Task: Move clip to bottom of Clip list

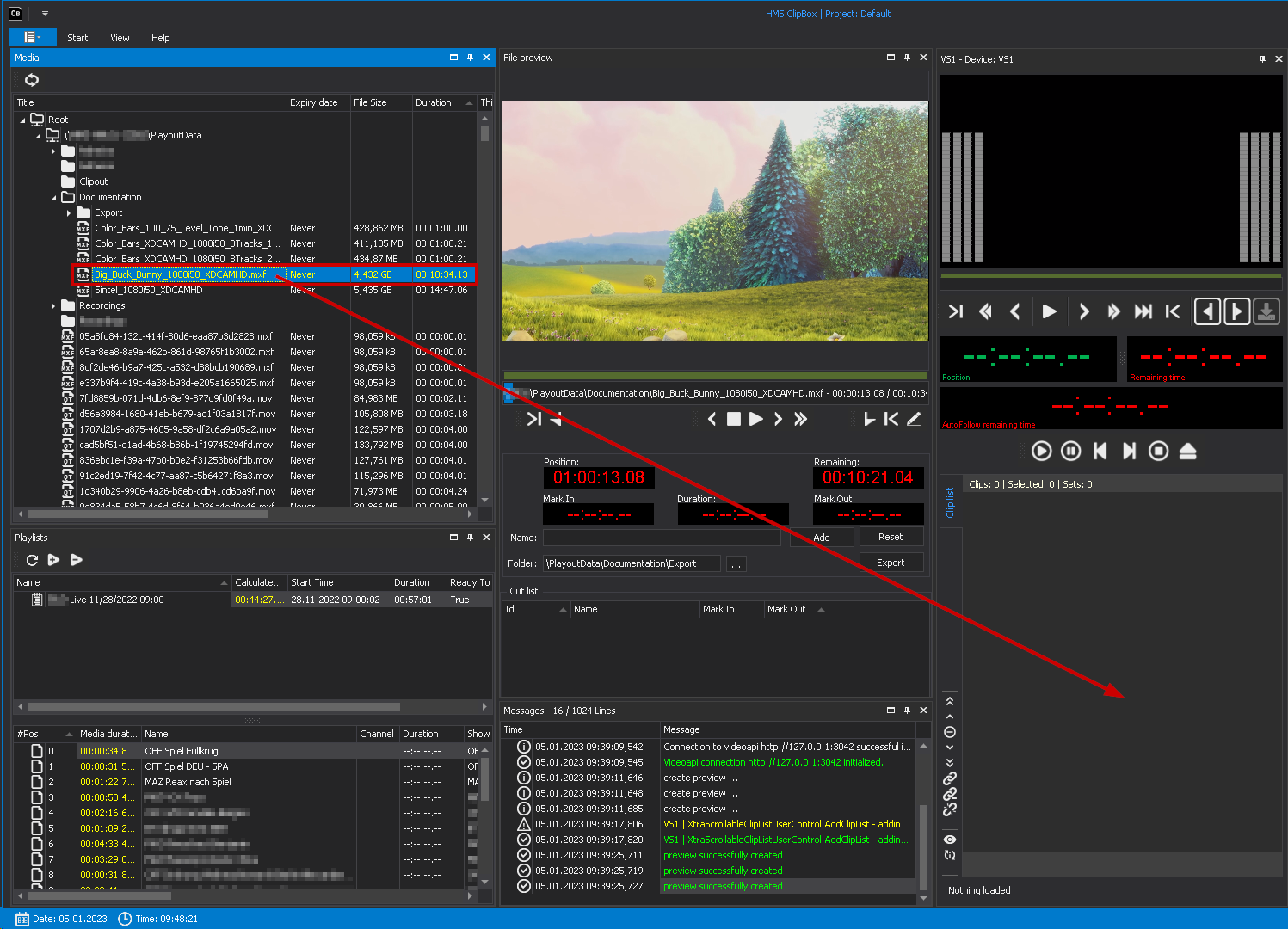Action: (x=950, y=762)
